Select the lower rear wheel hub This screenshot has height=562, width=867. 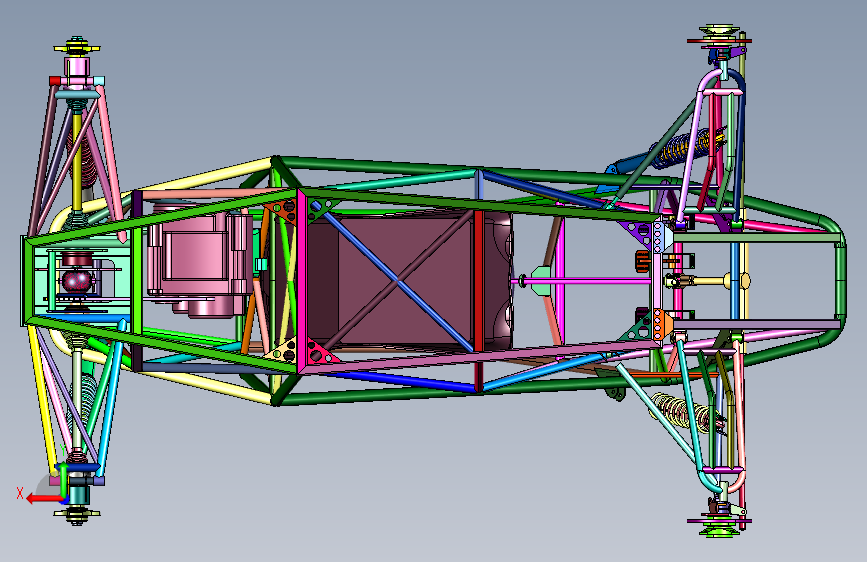pos(77,514)
